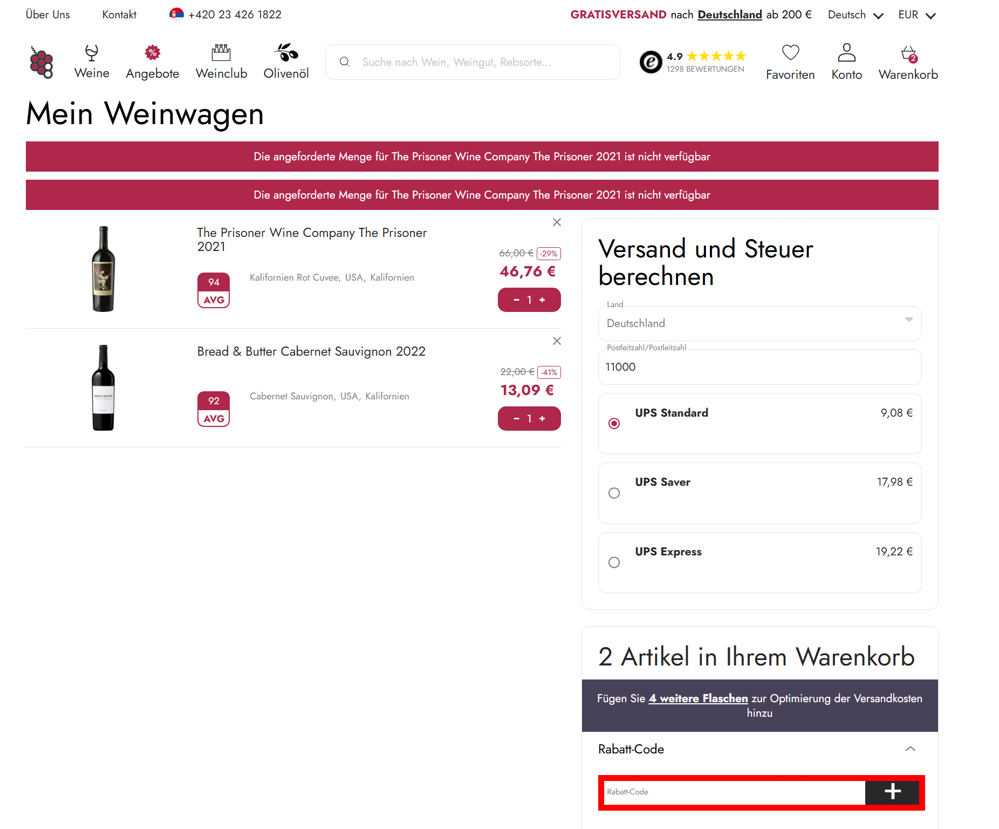This screenshot has height=829, width=999.
Task: Click the 13,09 € price
Action: click(x=527, y=390)
